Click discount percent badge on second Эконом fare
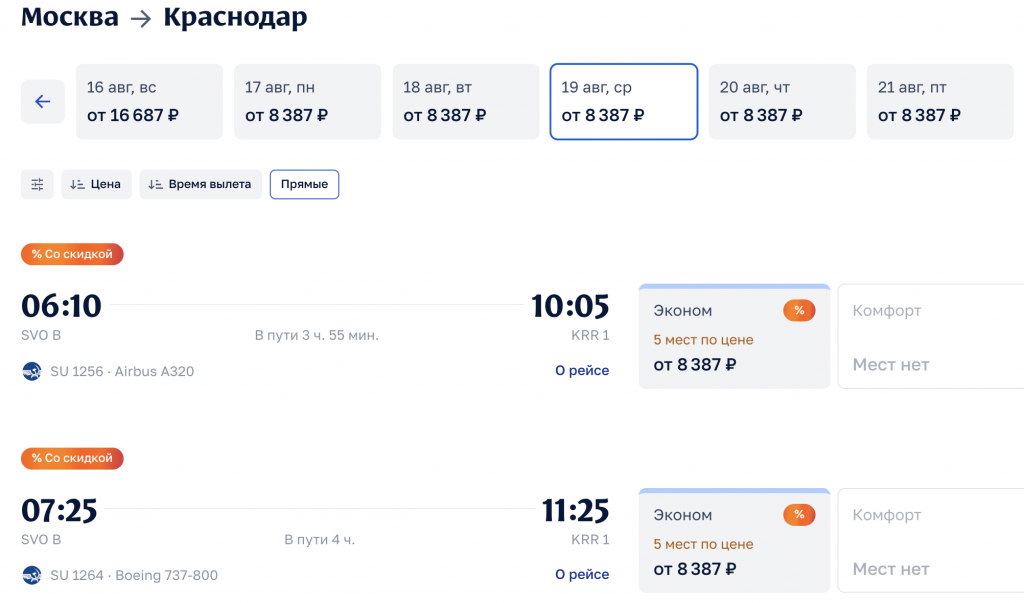1024x603 pixels. point(799,515)
